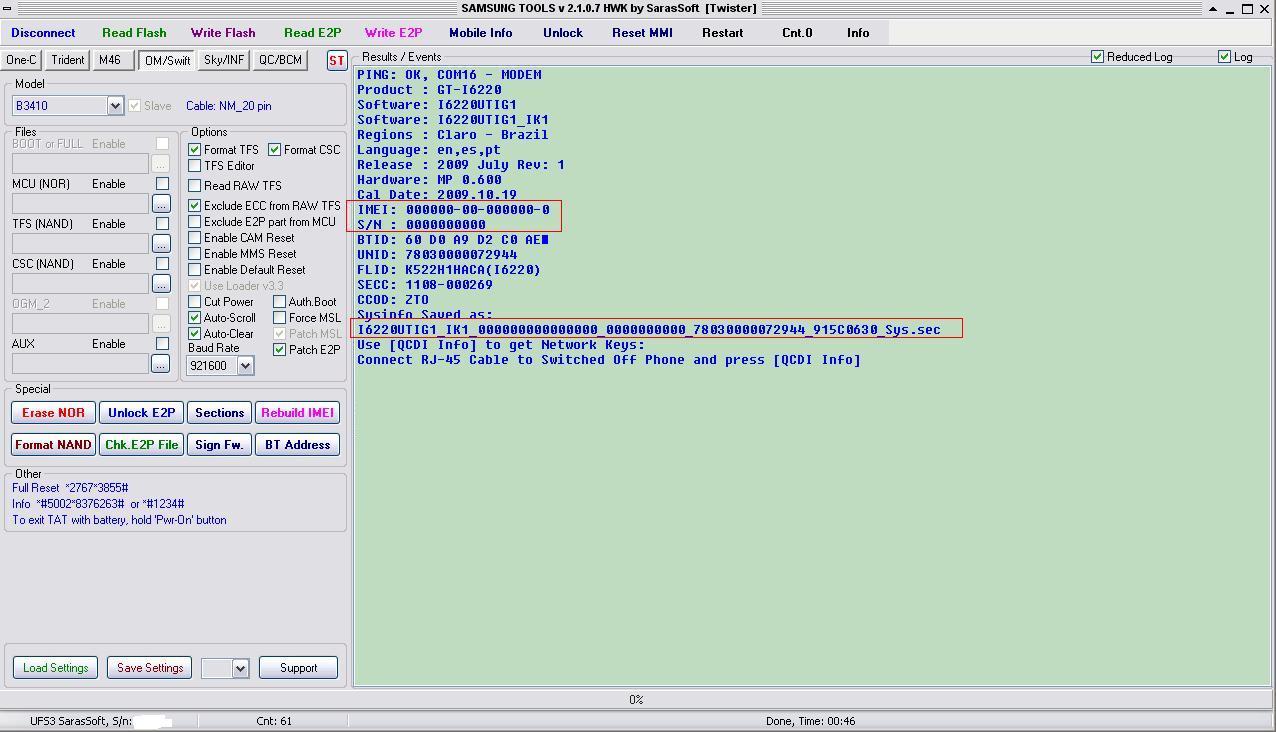This screenshot has height=732, width=1276.
Task: Toggle the Log checkbox
Action: pos(1224,57)
